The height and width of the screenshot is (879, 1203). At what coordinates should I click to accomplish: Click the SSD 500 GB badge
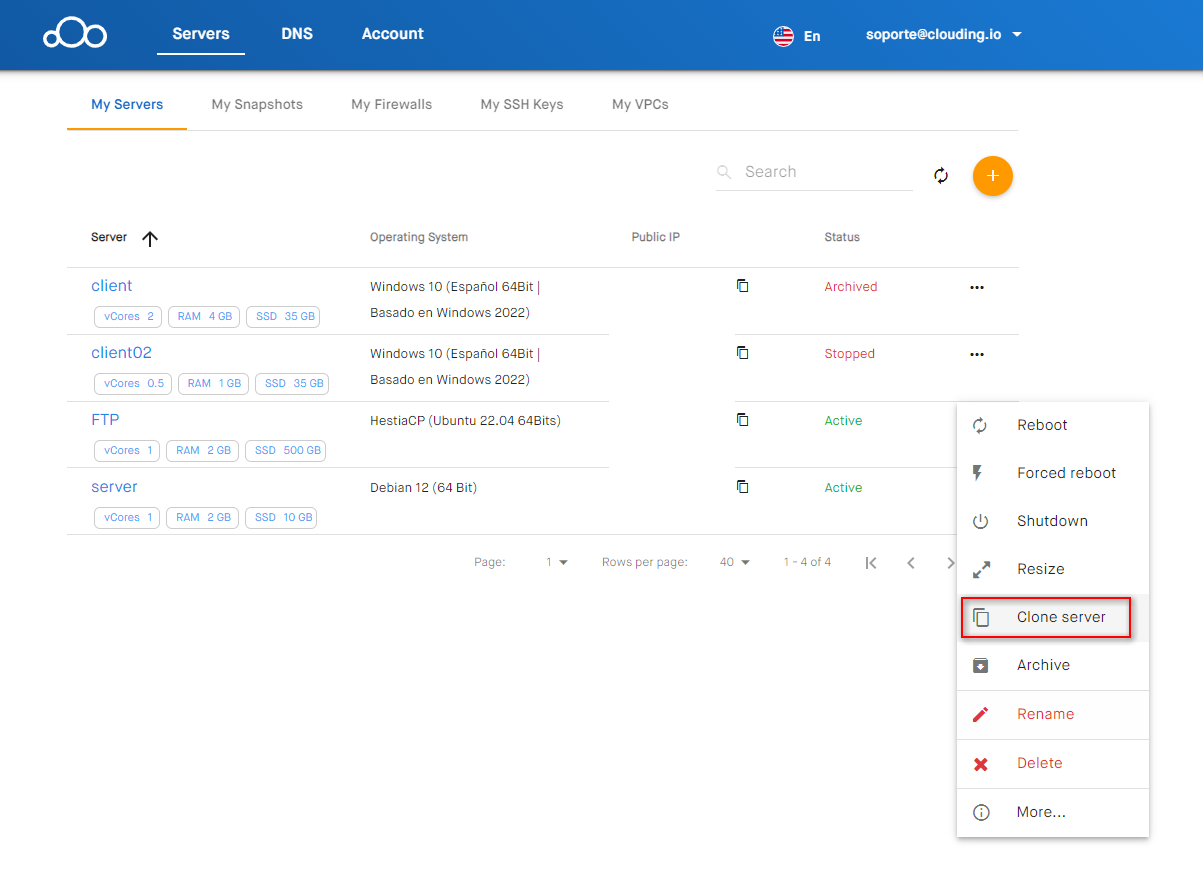pyautogui.click(x=286, y=451)
